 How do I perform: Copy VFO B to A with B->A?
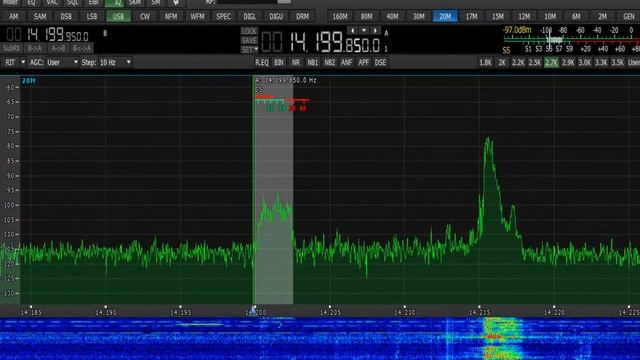[35, 48]
